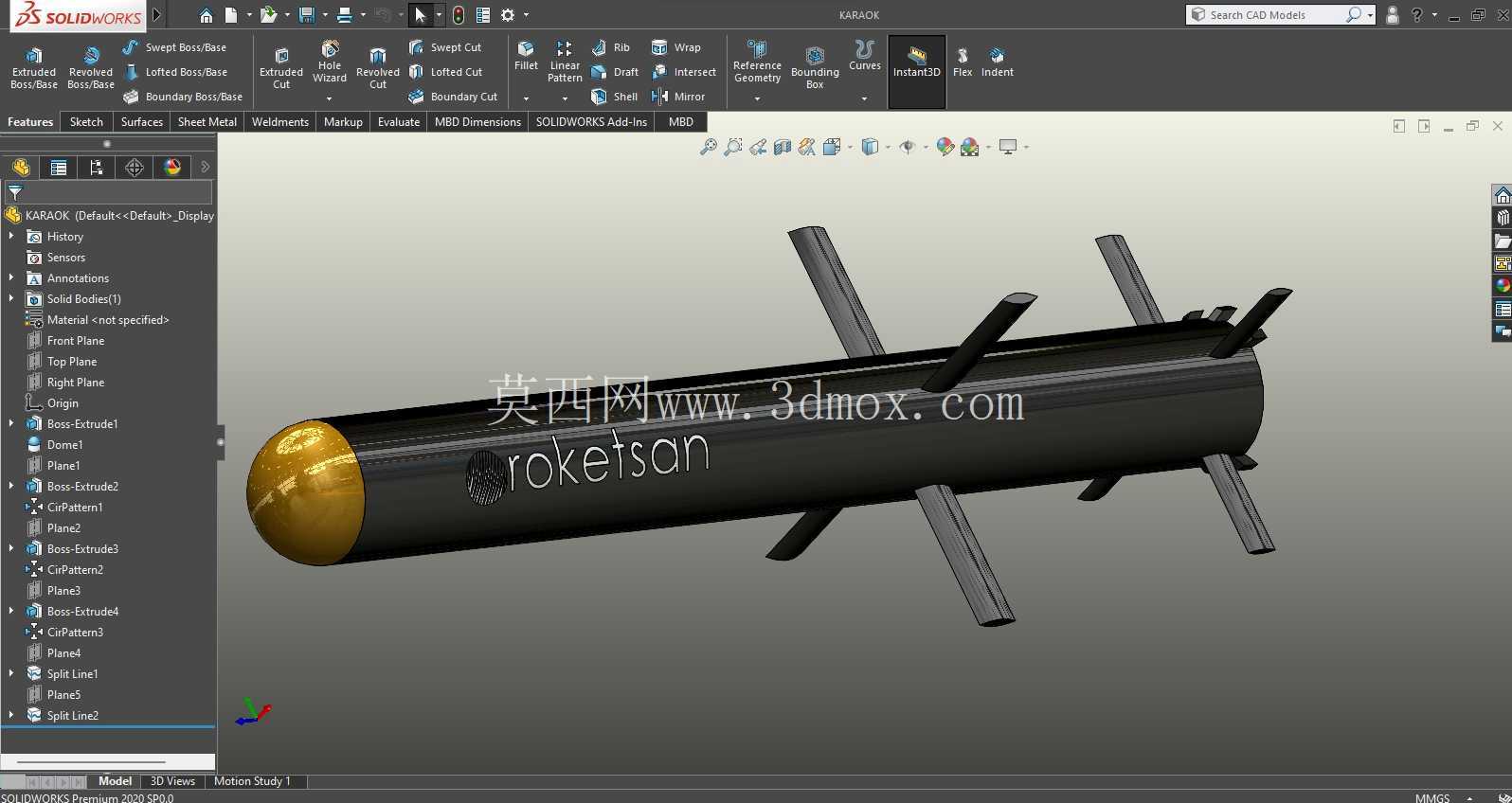The width and height of the screenshot is (1512, 803).
Task: Open the ConfigurationManager tab
Action: [x=97, y=168]
